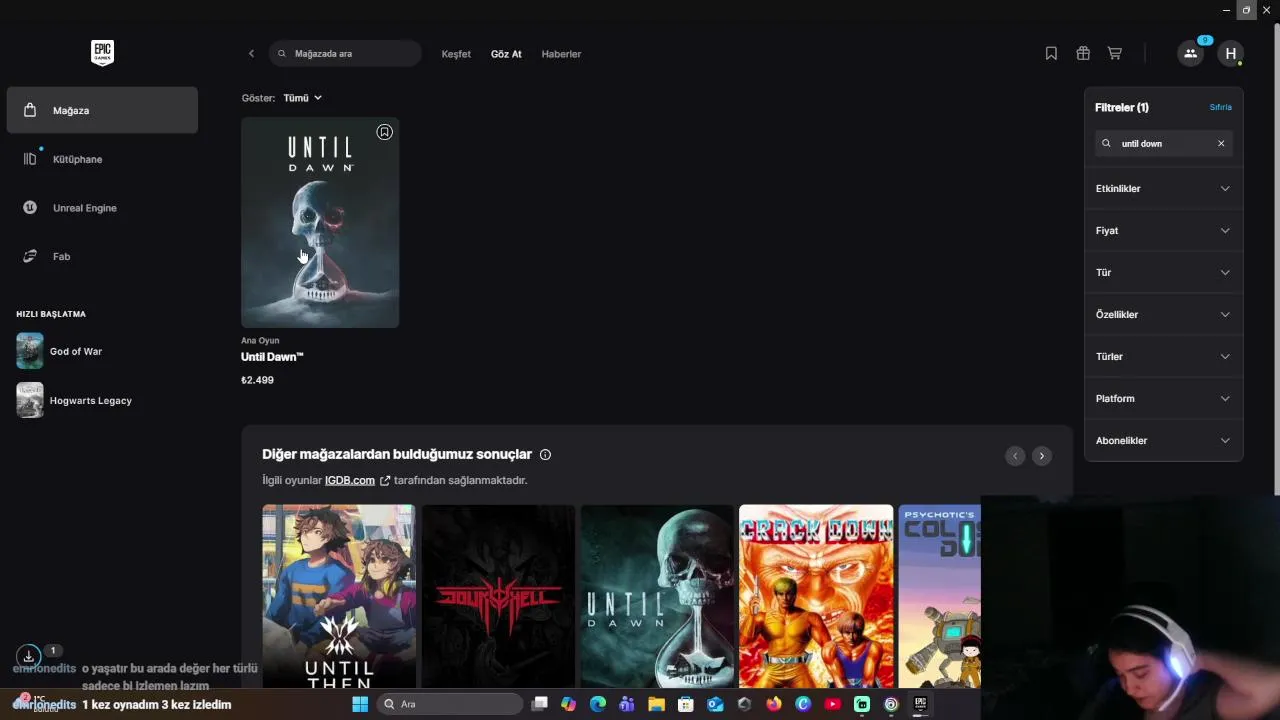Launch God of War quick start

click(102, 351)
